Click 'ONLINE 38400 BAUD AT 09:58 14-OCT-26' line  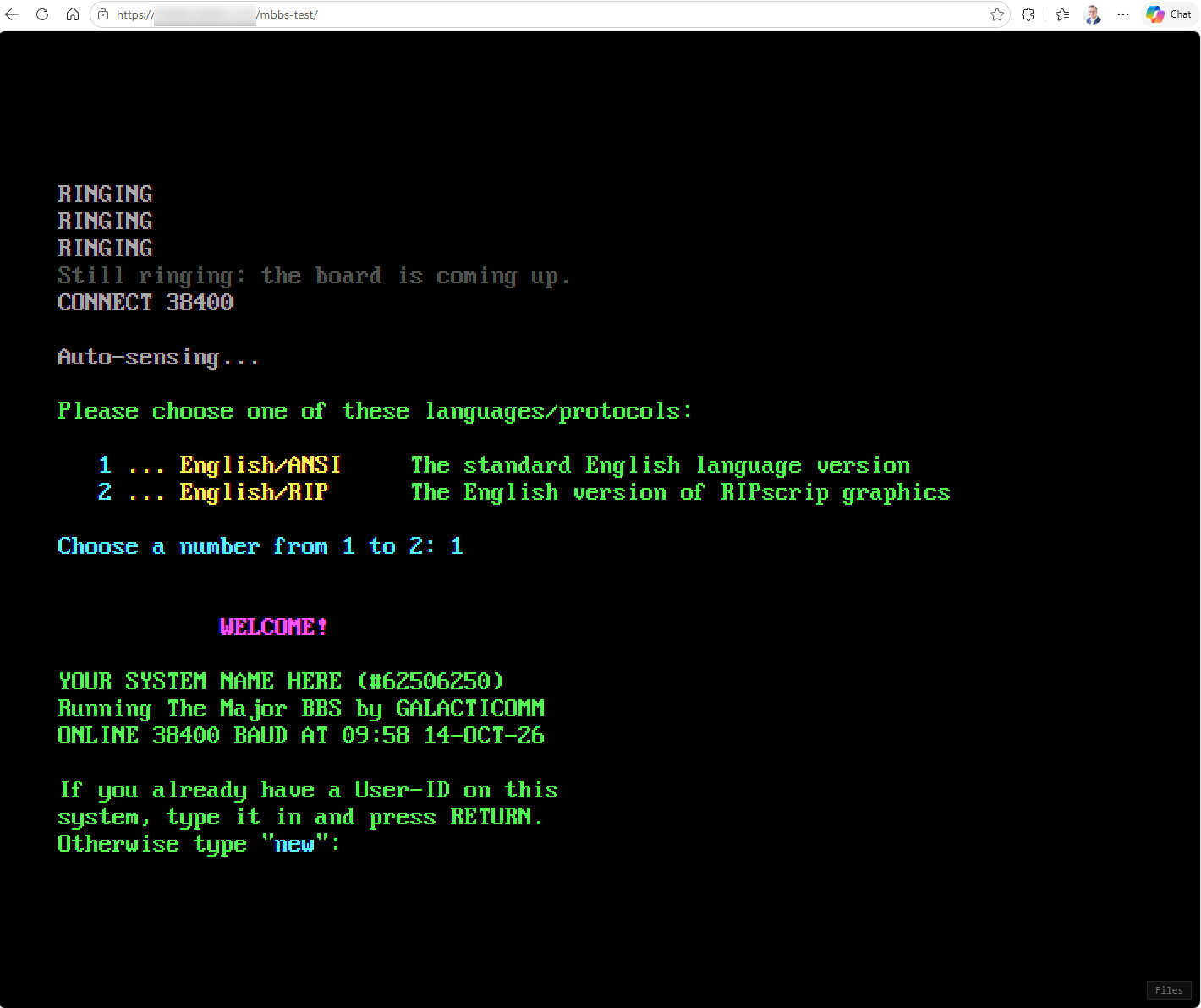pos(301,736)
